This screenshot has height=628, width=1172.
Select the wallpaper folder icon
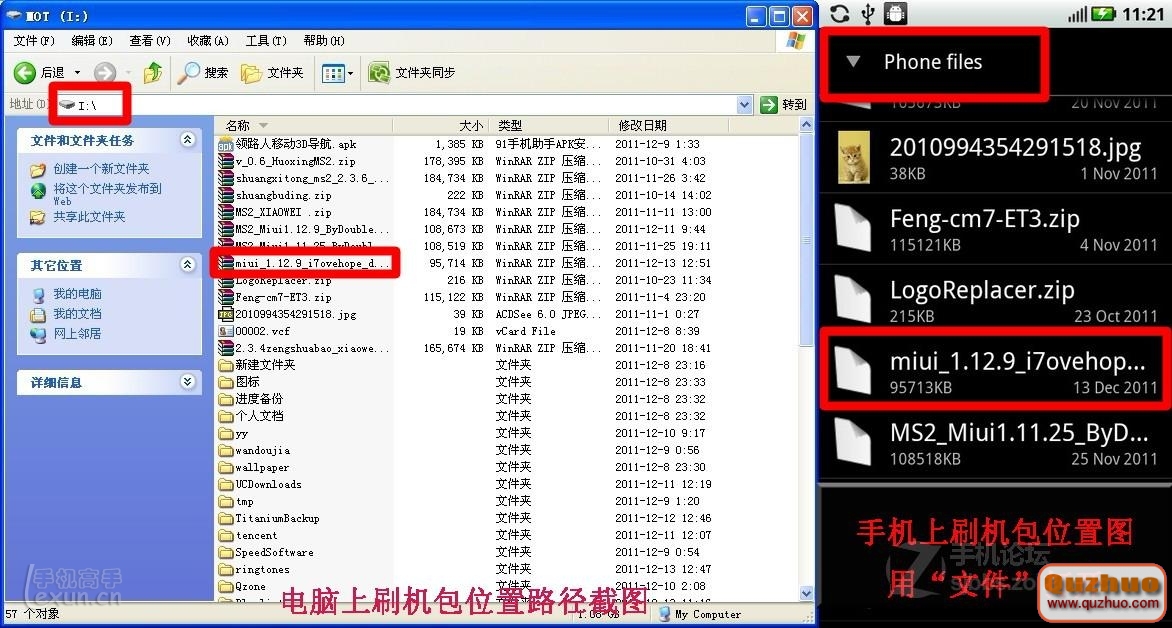pyautogui.click(x=226, y=467)
